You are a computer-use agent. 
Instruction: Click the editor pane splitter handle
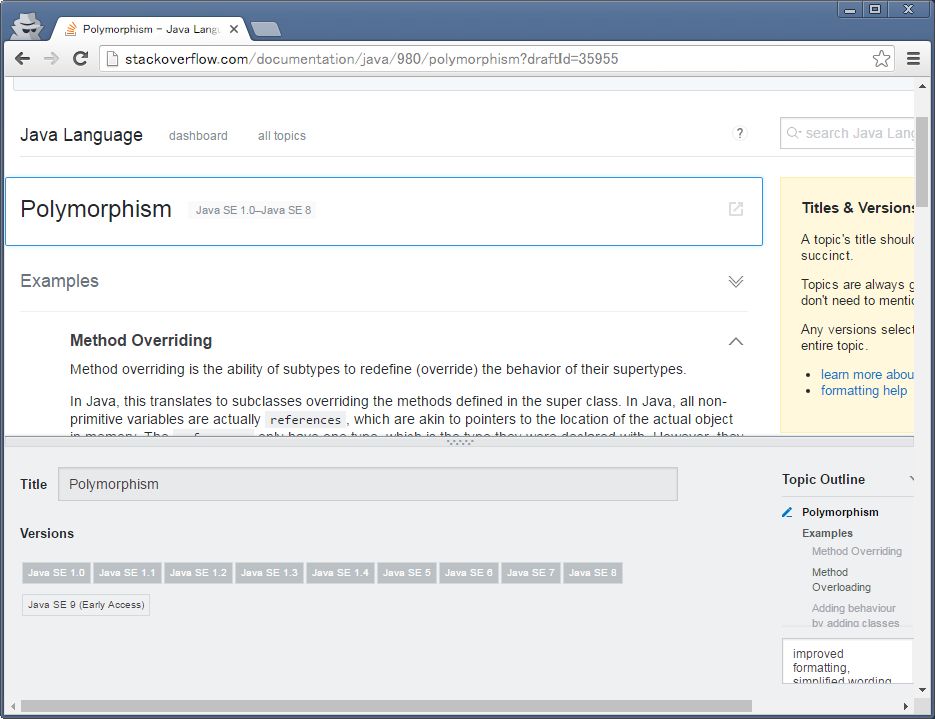(459, 442)
